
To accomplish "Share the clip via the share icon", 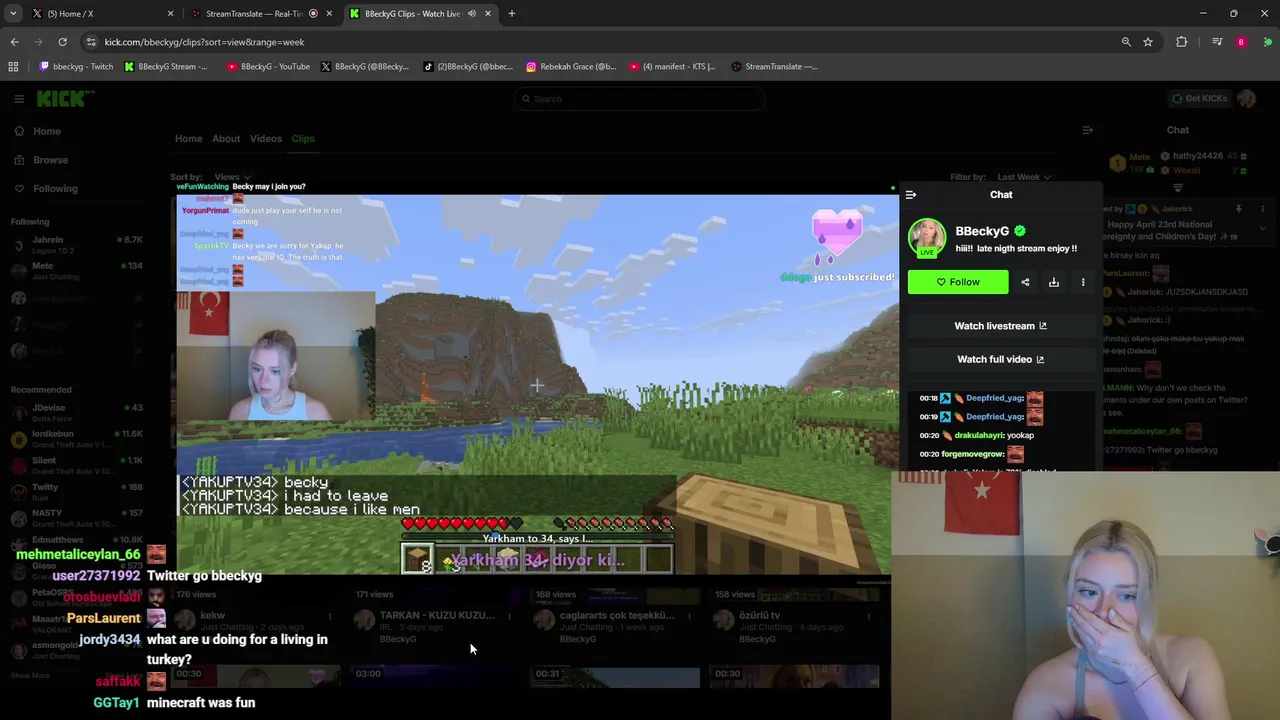I will (x=1025, y=282).
